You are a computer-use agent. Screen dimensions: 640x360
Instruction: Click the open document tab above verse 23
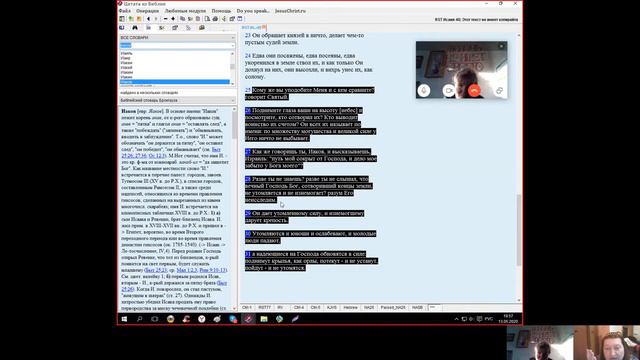coord(253,27)
